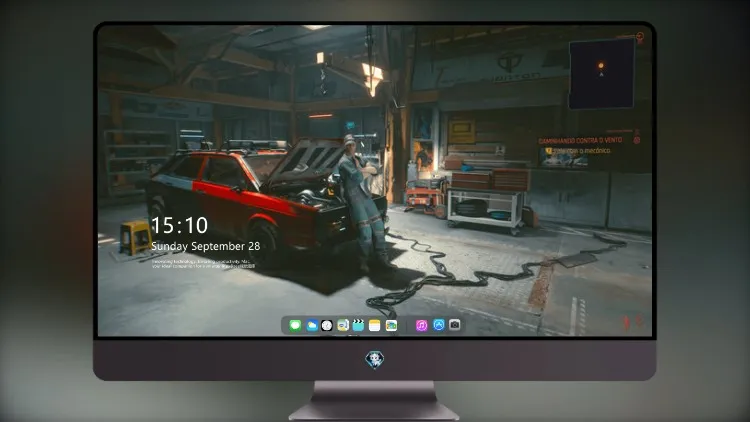
Task: Open the yellow Notes app in the dock
Action: click(375, 325)
